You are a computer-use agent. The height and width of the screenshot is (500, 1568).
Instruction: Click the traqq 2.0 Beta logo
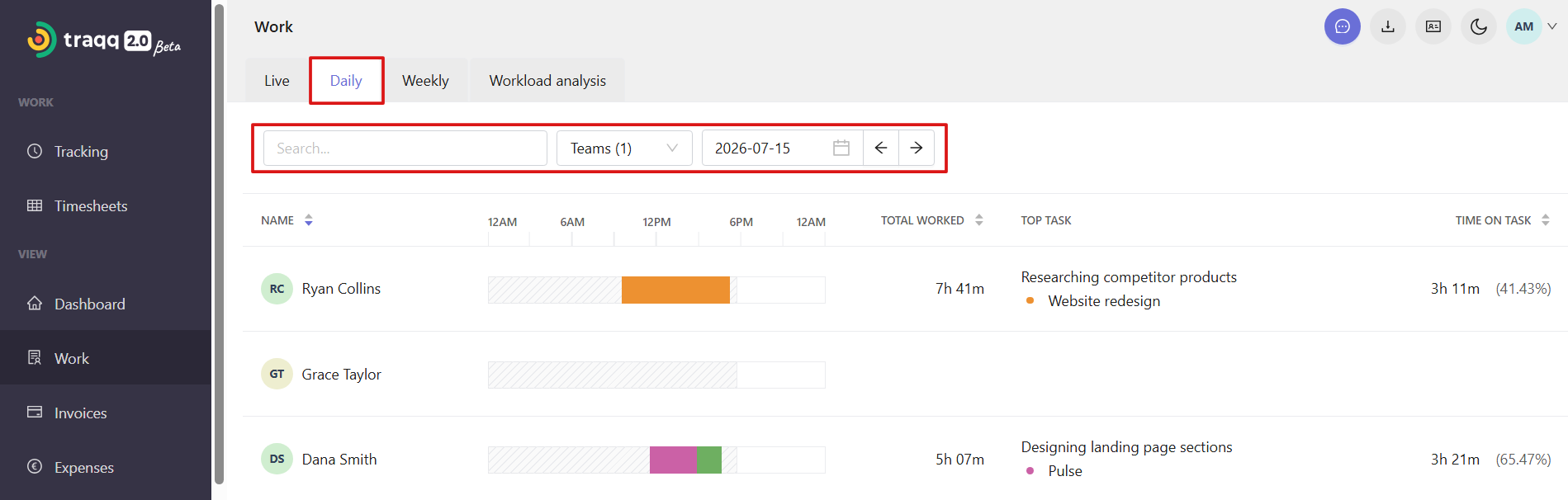tap(104, 40)
